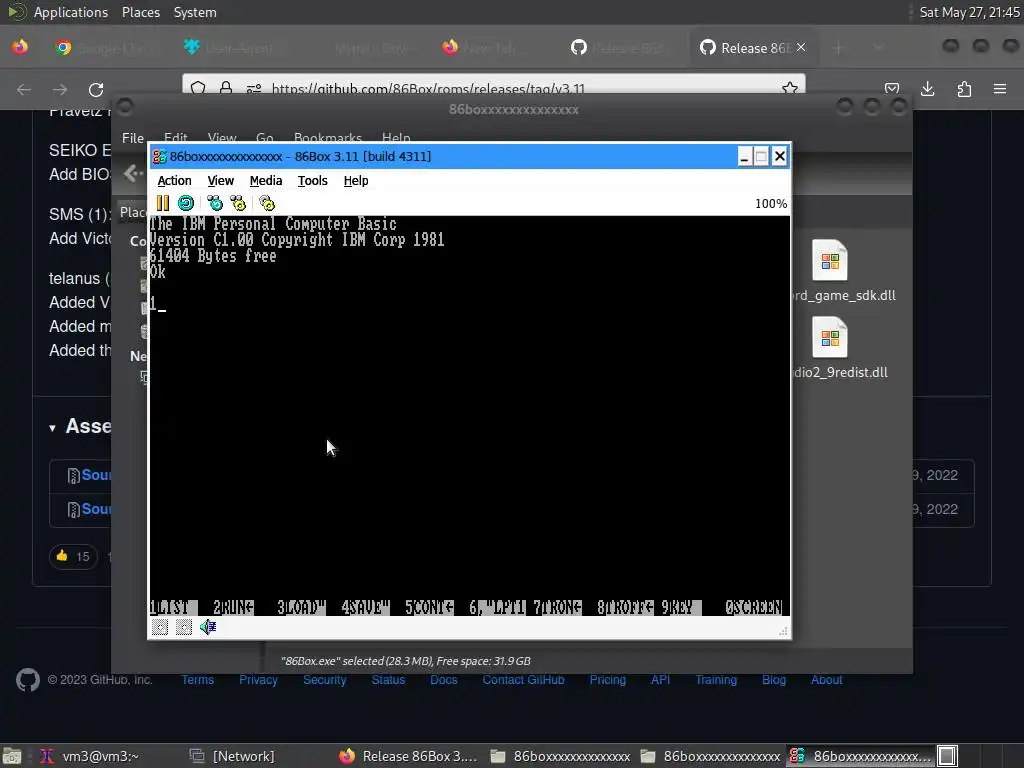Screen dimensions: 1024x768
Task: Open the GitHub footer Security link
Action: coord(325,680)
